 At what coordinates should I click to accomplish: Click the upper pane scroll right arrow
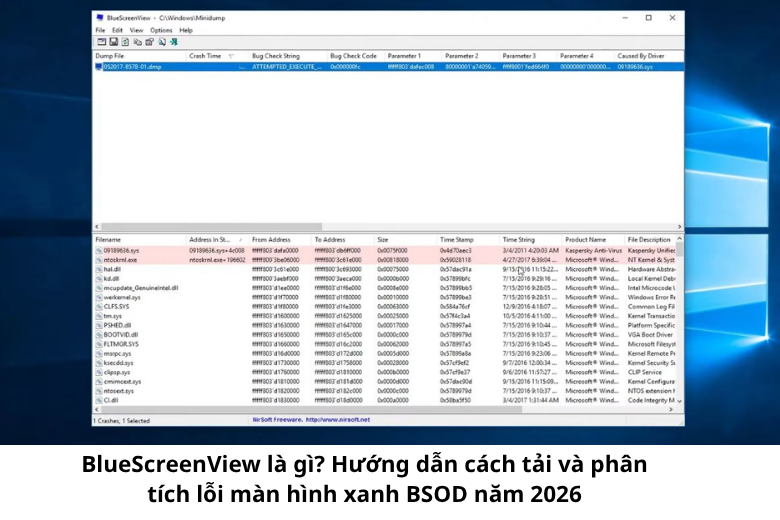[x=680, y=227]
